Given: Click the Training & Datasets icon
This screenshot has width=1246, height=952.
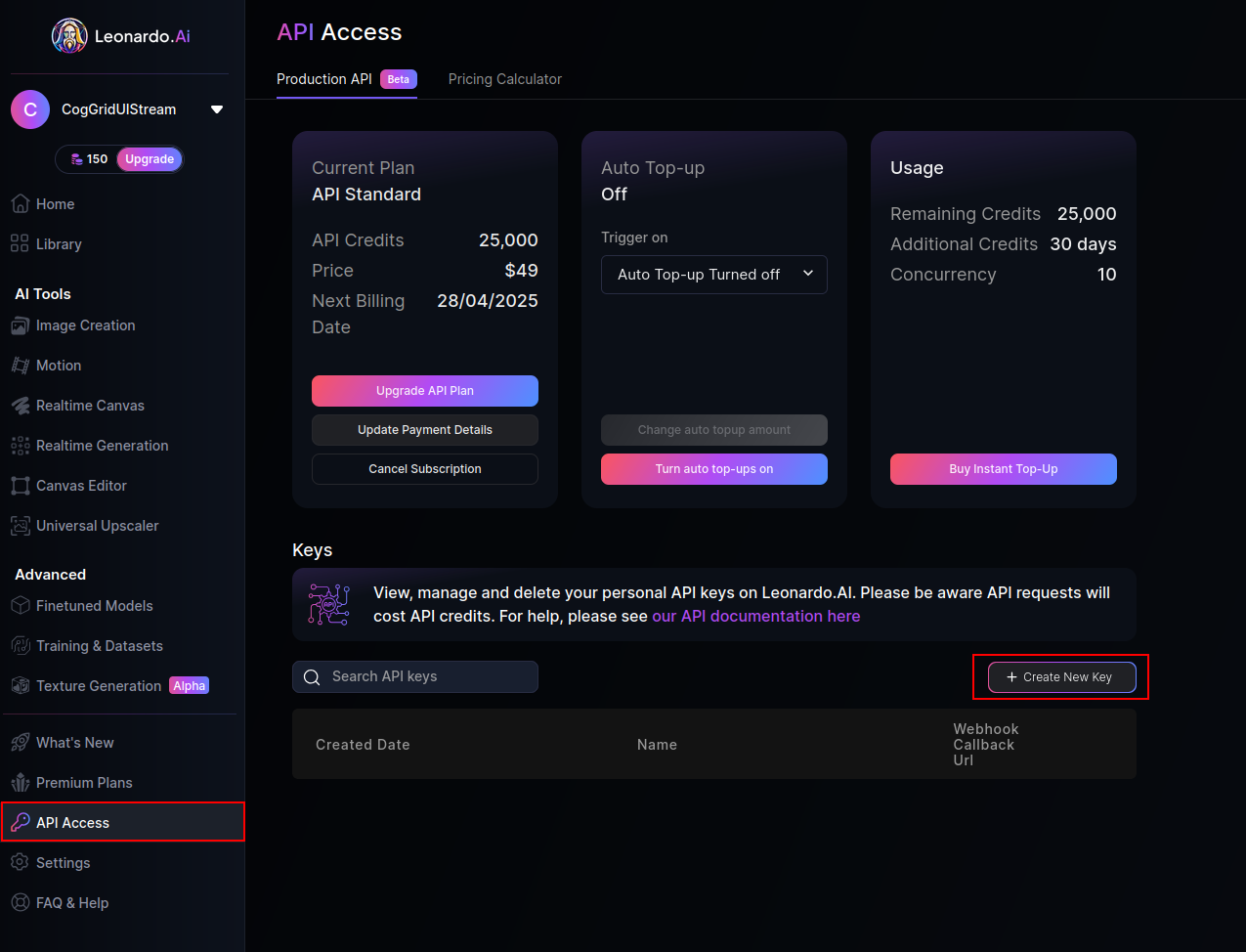Looking at the screenshot, I should coord(20,646).
